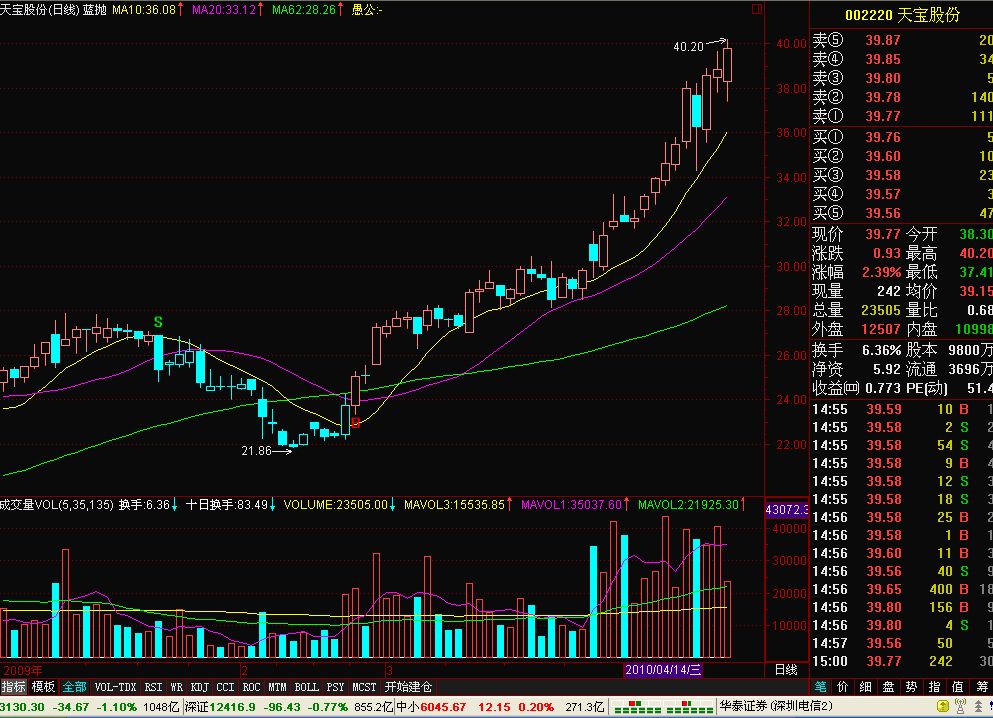
Task: Click the 卖① ask row at 39.77
Action: click(x=902, y=116)
